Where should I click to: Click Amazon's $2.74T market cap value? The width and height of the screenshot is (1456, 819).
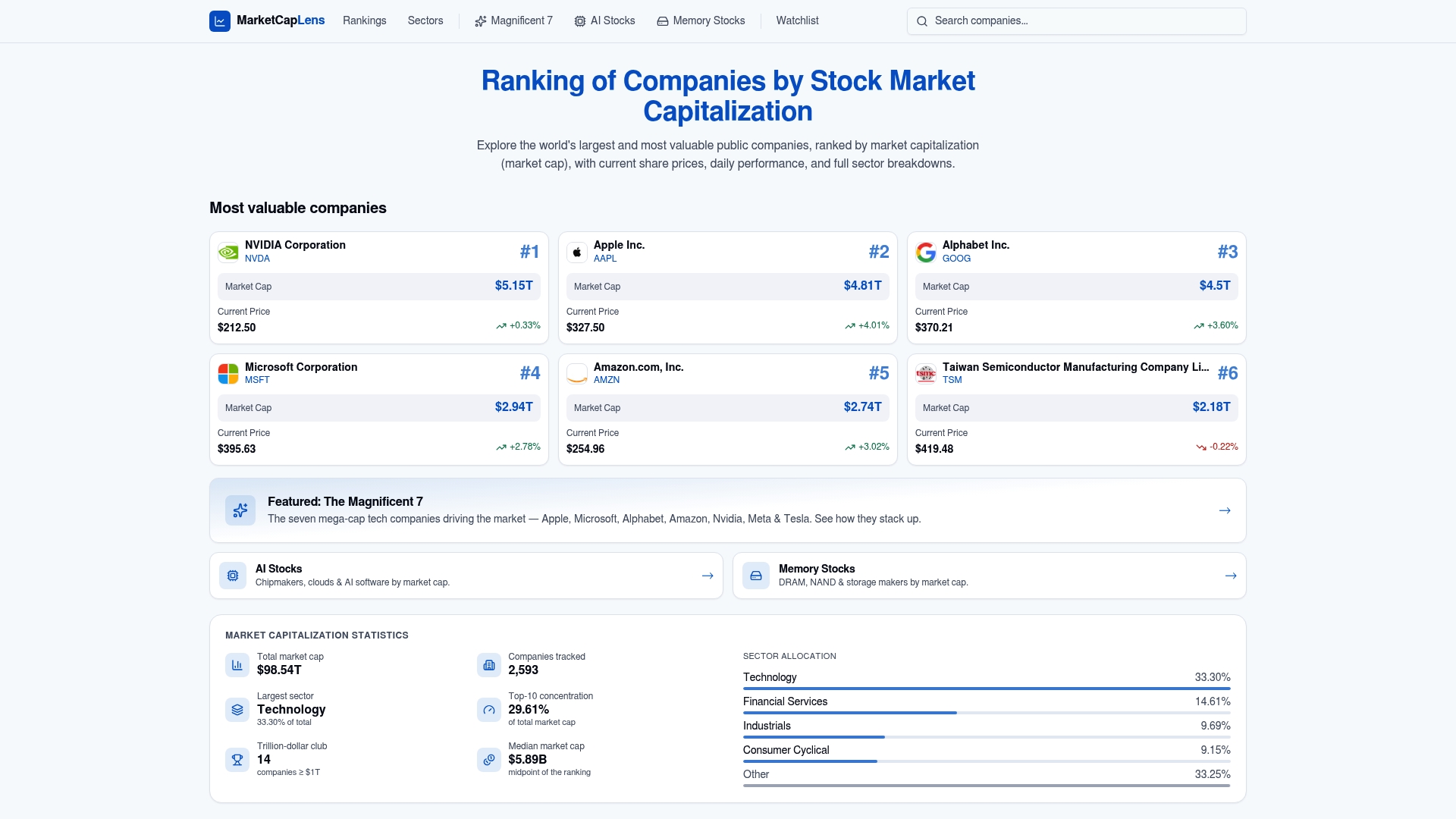pyautogui.click(x=863, y=407)
